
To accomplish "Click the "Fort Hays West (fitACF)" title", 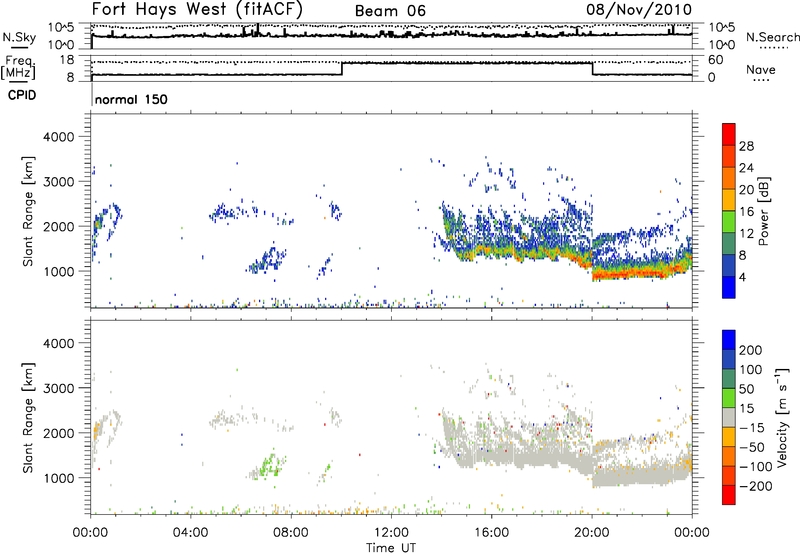I will (197, 9).
